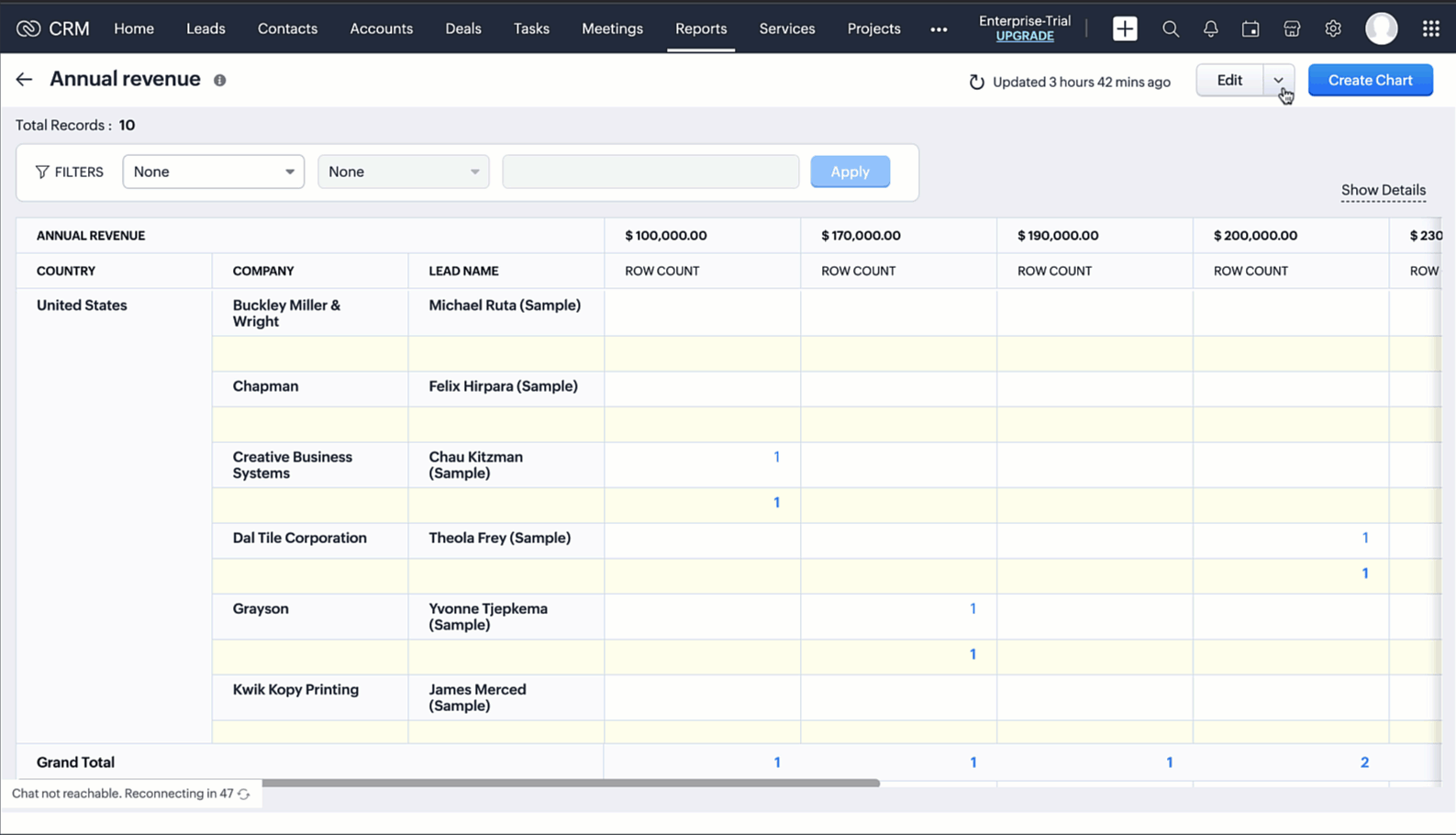
Task: Click the Show Details link
Action: click(1383, 190)
